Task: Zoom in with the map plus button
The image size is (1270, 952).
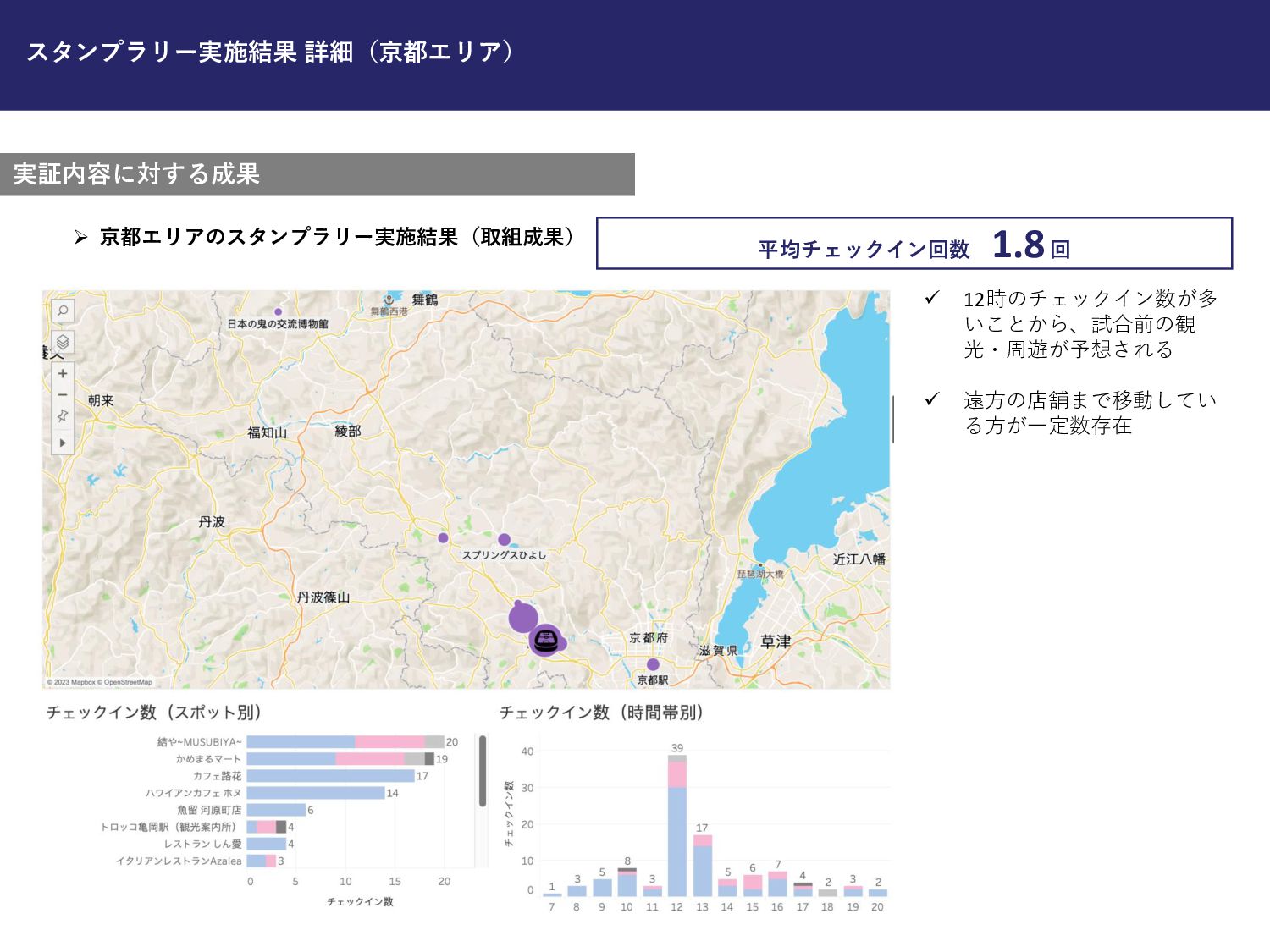Action: pyautogui.click(x=63, y=373)
